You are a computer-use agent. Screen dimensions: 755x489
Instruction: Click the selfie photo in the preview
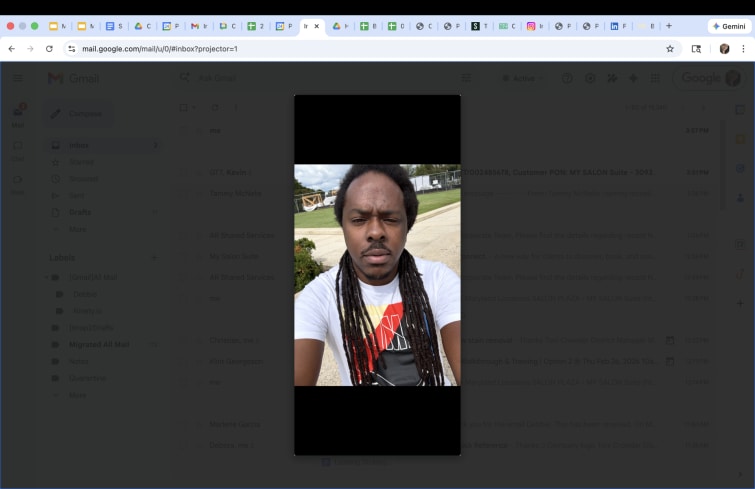click(x=377, y=275)
